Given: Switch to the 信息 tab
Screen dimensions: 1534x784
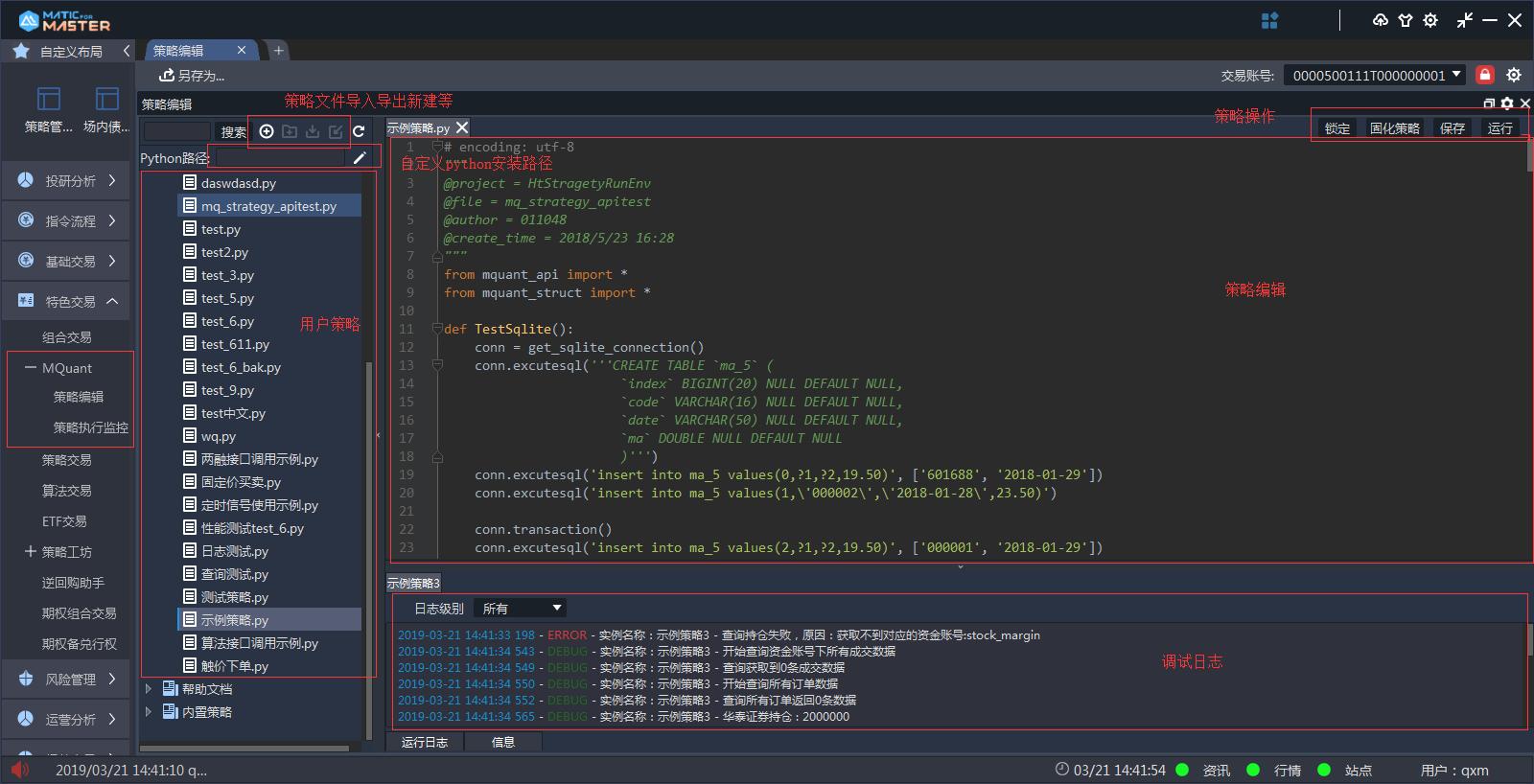Looking at the screenshot, I should [503, 742].
